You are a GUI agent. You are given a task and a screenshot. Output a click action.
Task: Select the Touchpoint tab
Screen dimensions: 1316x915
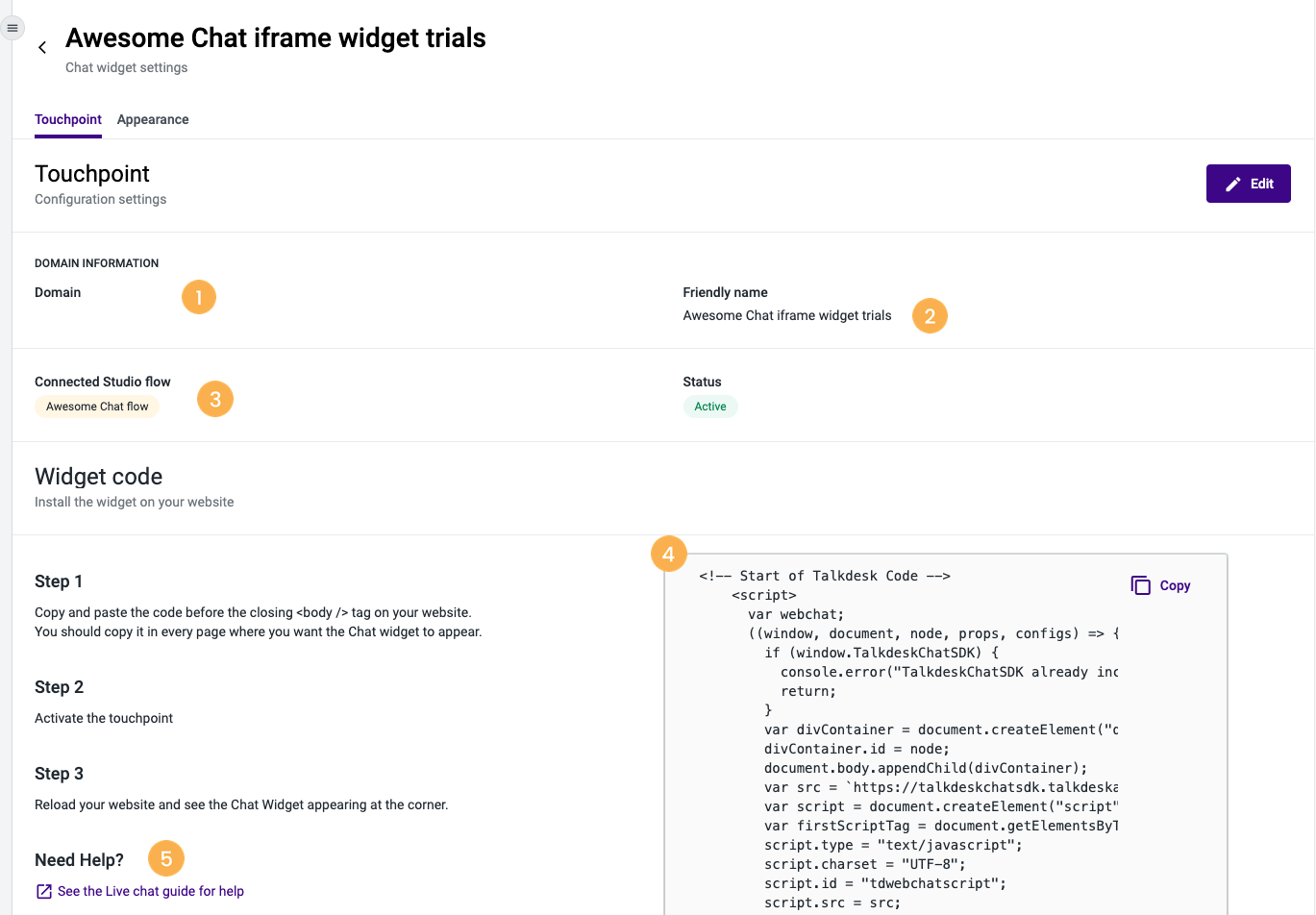pyautogui.click(x=67, y=119)
